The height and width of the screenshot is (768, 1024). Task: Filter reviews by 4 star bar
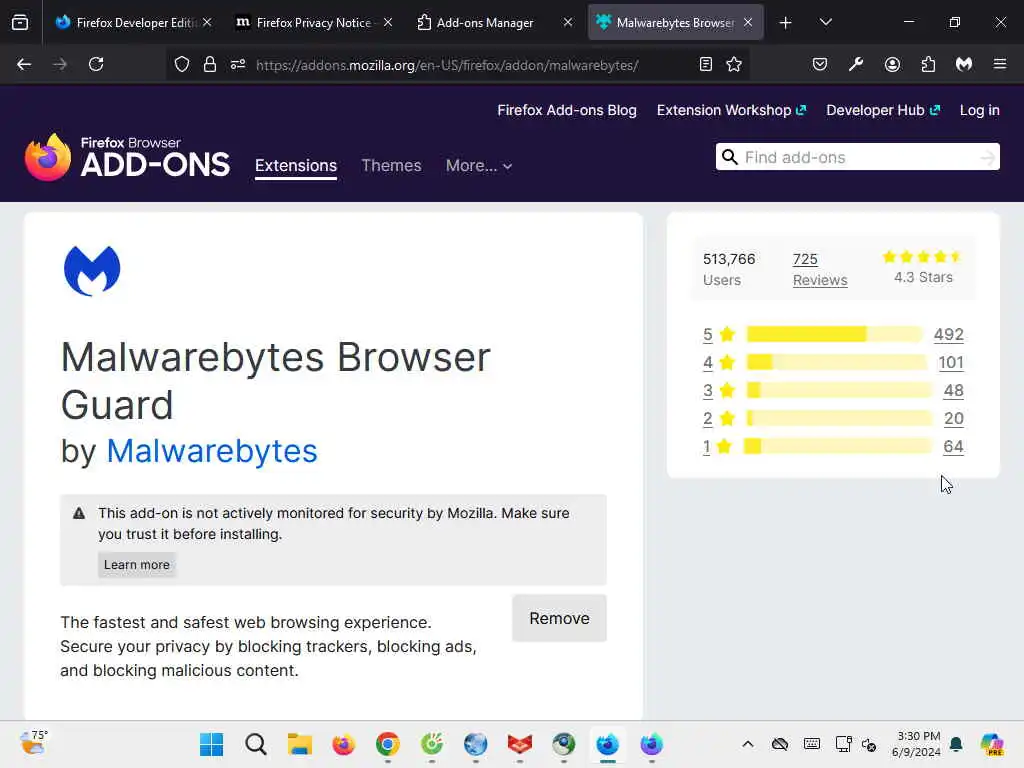(836, 362)
